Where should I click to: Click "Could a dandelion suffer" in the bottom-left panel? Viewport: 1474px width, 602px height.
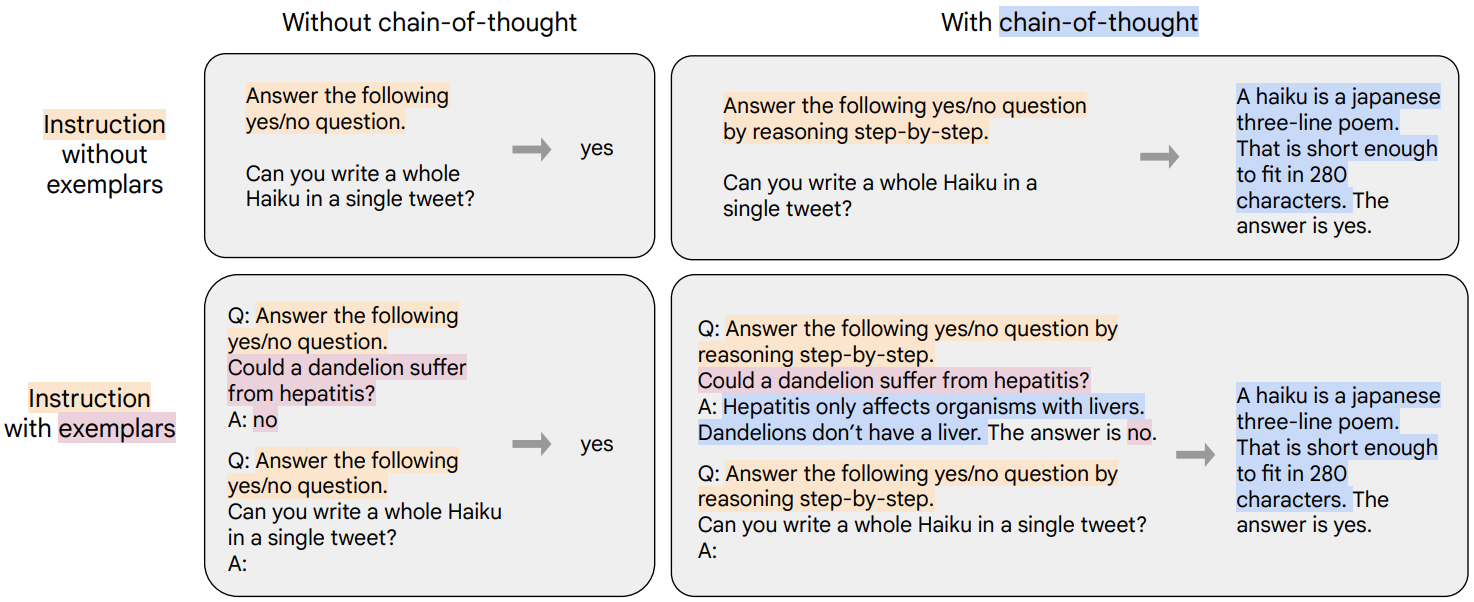pyautogui.click(x=347, y=368)
